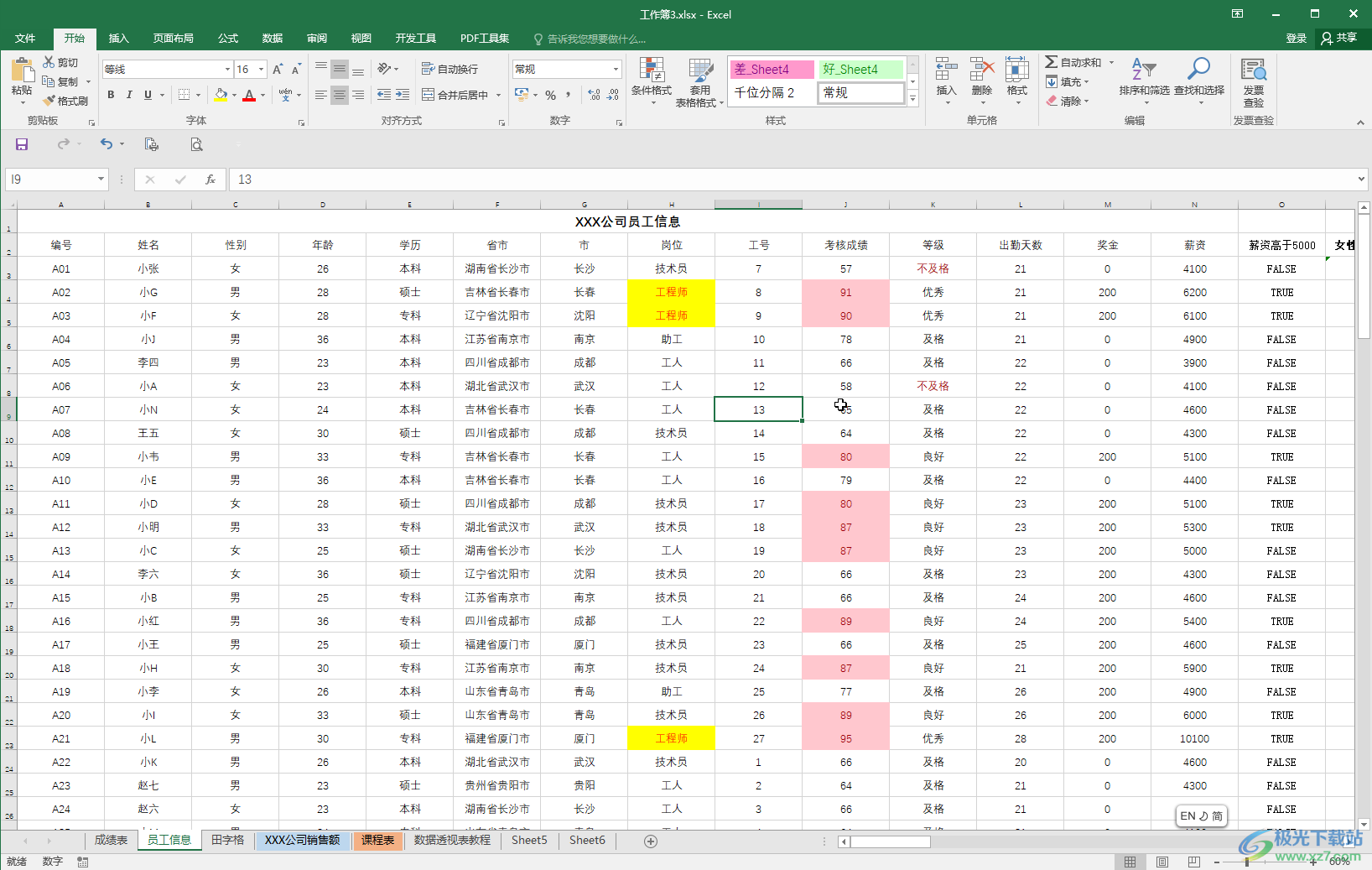
Task: Increase the cell indent
Action: point(403,95)
